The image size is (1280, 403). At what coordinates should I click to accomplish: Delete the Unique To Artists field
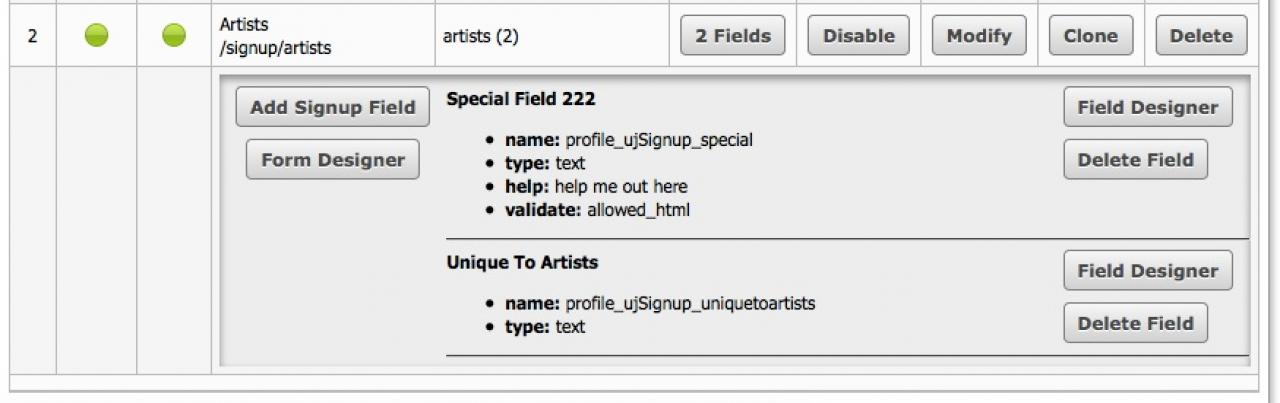coord(1135,323)
